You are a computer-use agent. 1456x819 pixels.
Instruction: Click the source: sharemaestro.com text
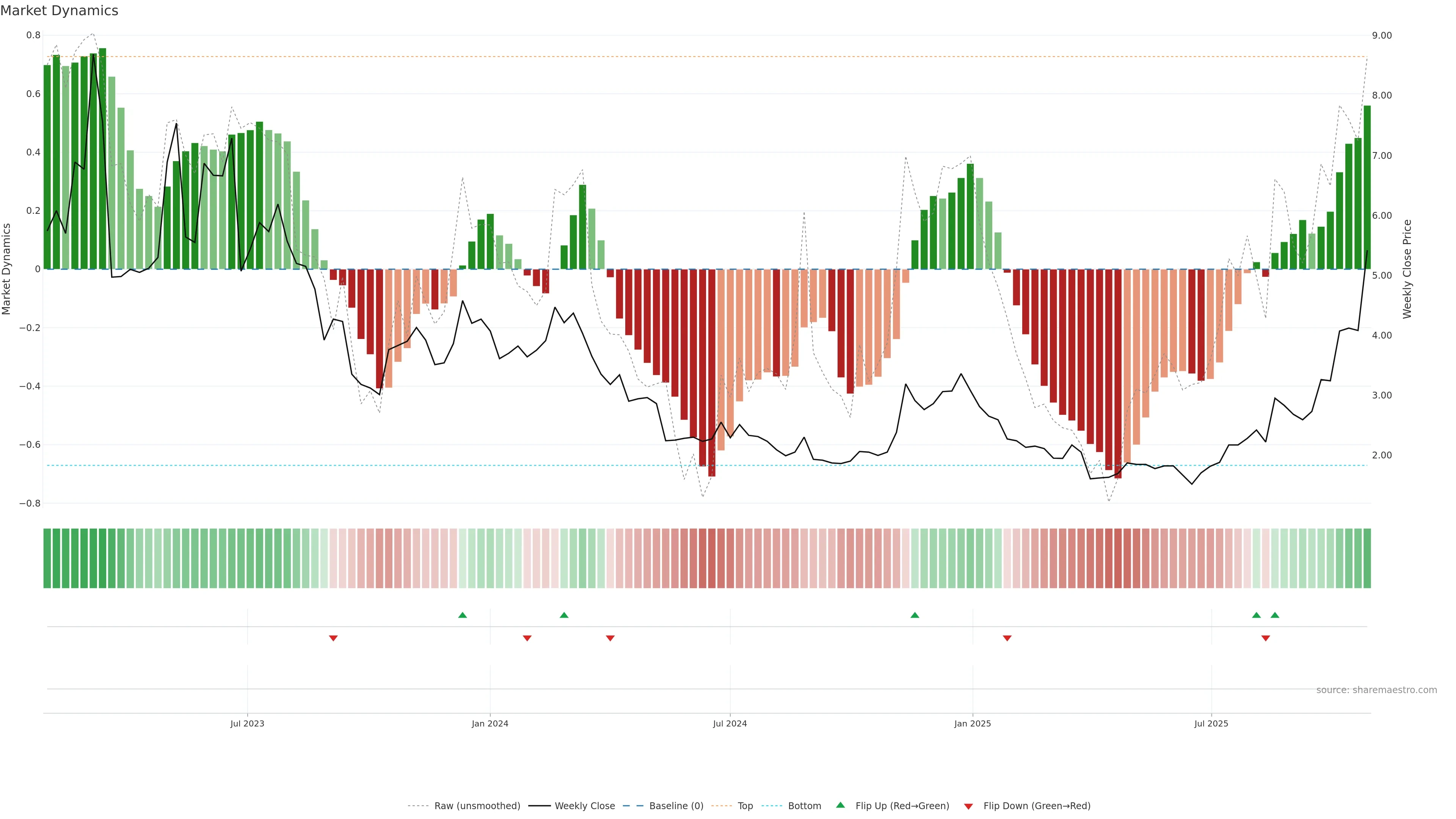click(x=1376, y=690)
